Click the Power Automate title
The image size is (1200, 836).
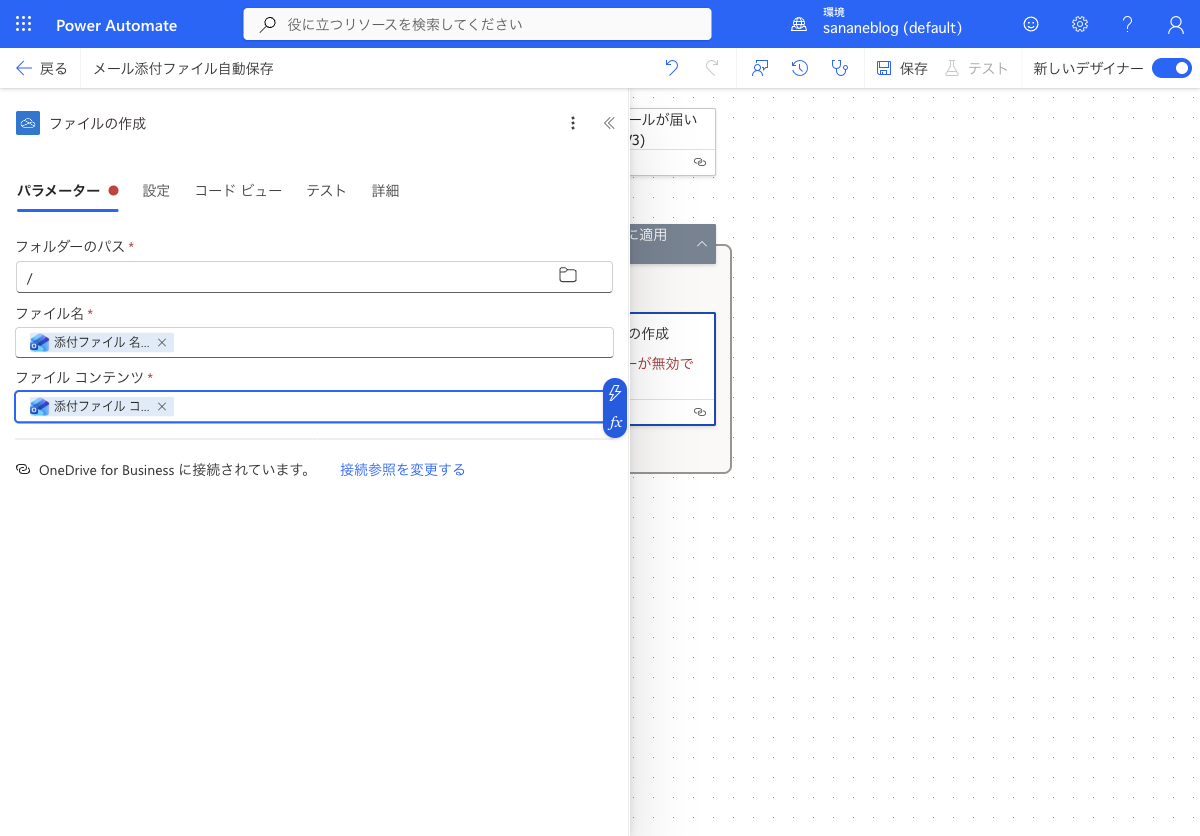(117, 25)
